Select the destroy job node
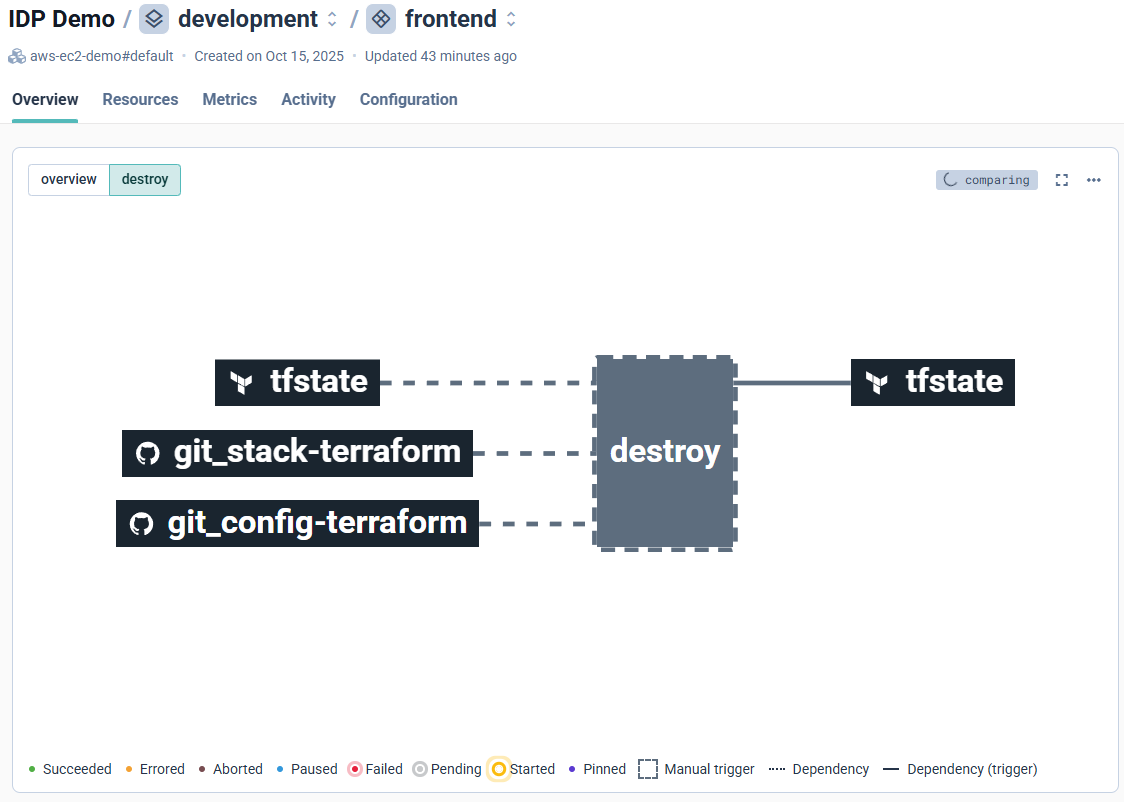Screen dimensions: 1124x802 click(x=665, y=452)
